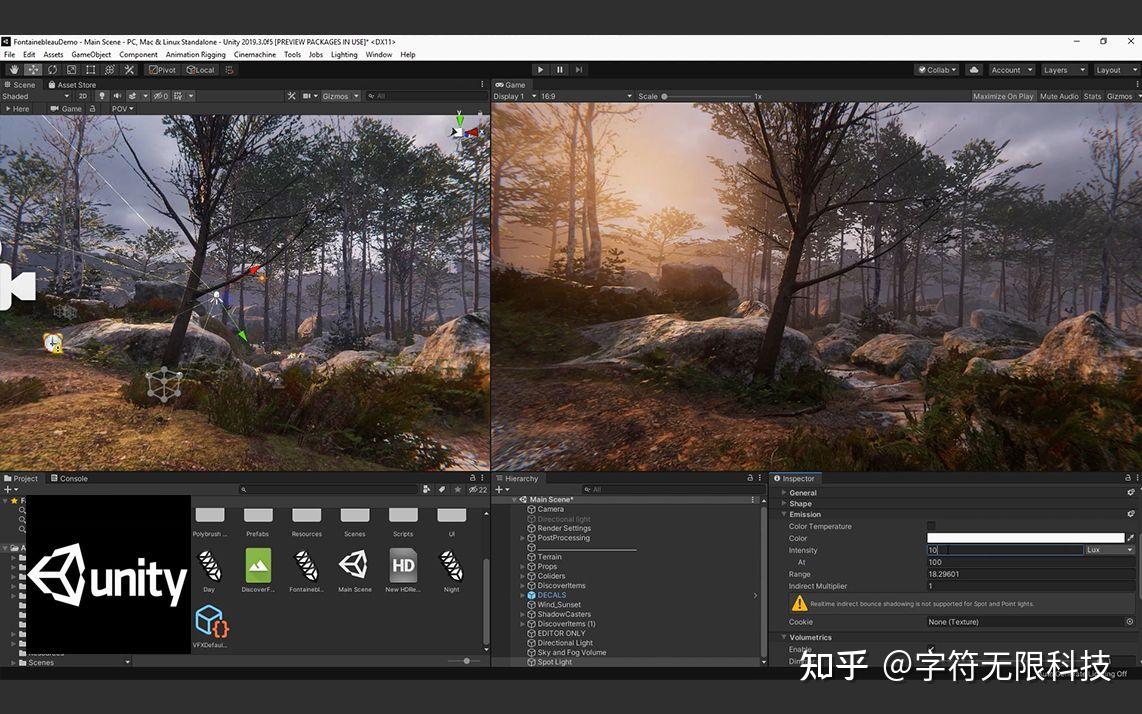Open the Lighting menu
Image resolution: width=1142 pixels, height=714 pixels.
(344, 55)
